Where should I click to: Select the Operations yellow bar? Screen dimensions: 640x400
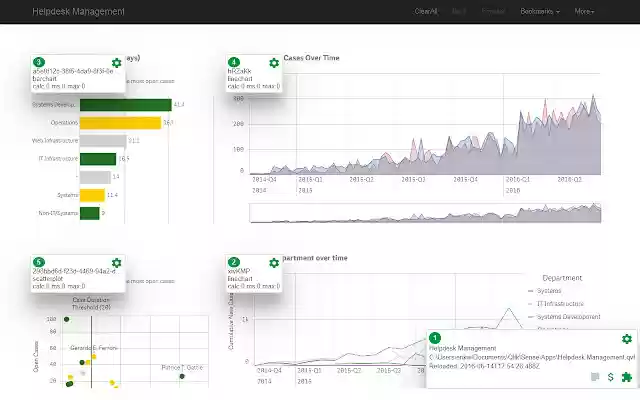[x=120, y=123]
